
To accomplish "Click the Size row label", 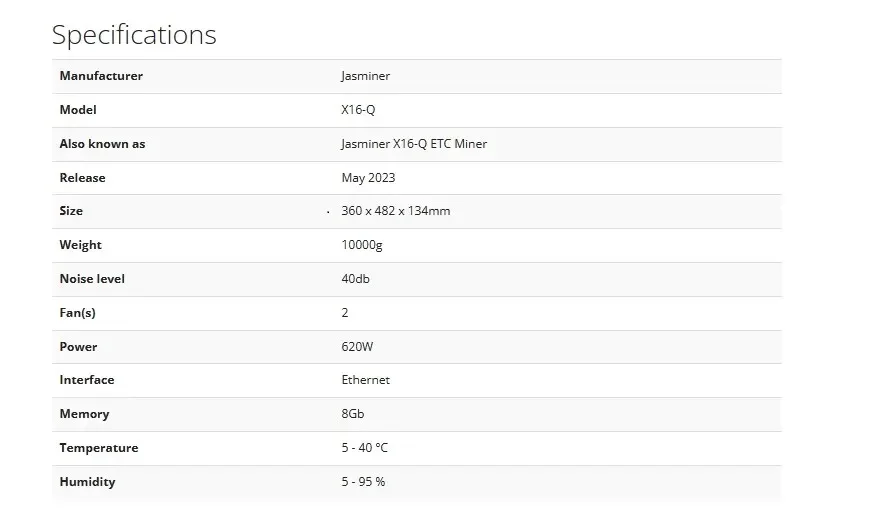I will tap(71, 211).
